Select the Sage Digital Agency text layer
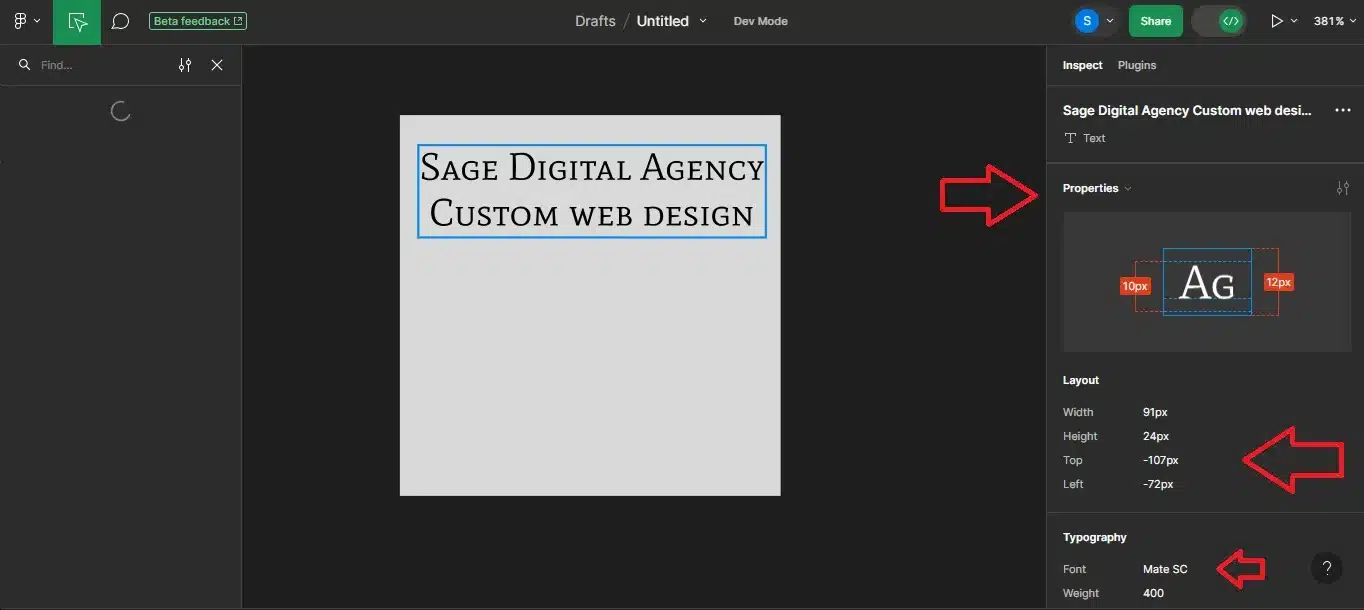 (x=592, y=191)
